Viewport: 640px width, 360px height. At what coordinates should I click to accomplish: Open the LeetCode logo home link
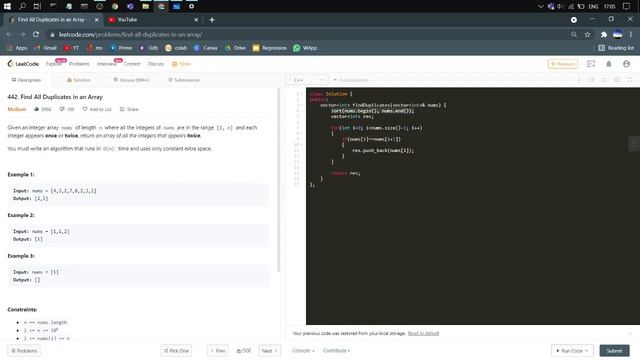point(23,64)
